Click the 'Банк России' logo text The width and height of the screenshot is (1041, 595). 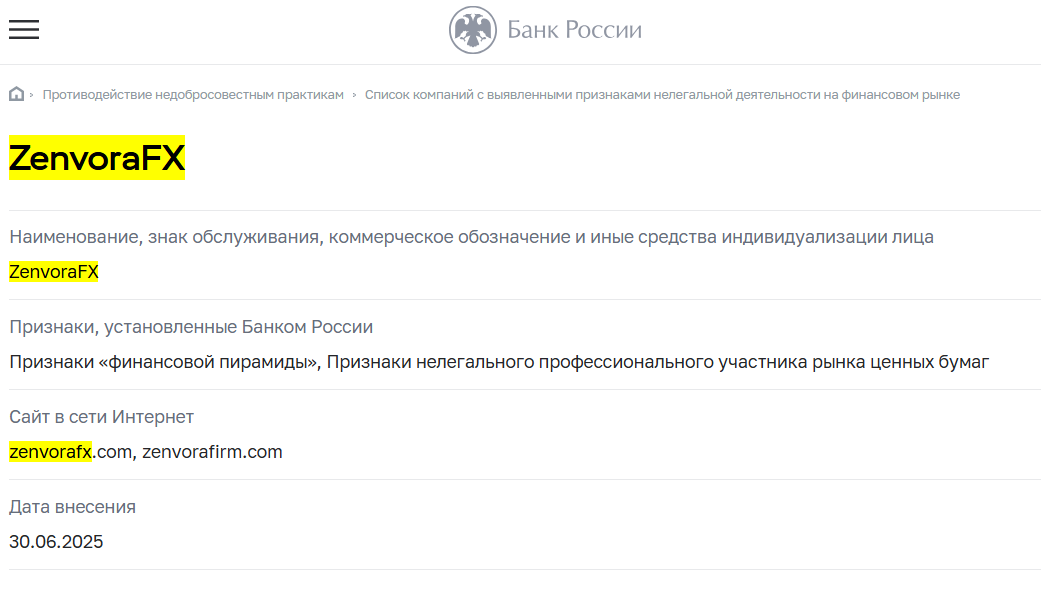574,30
